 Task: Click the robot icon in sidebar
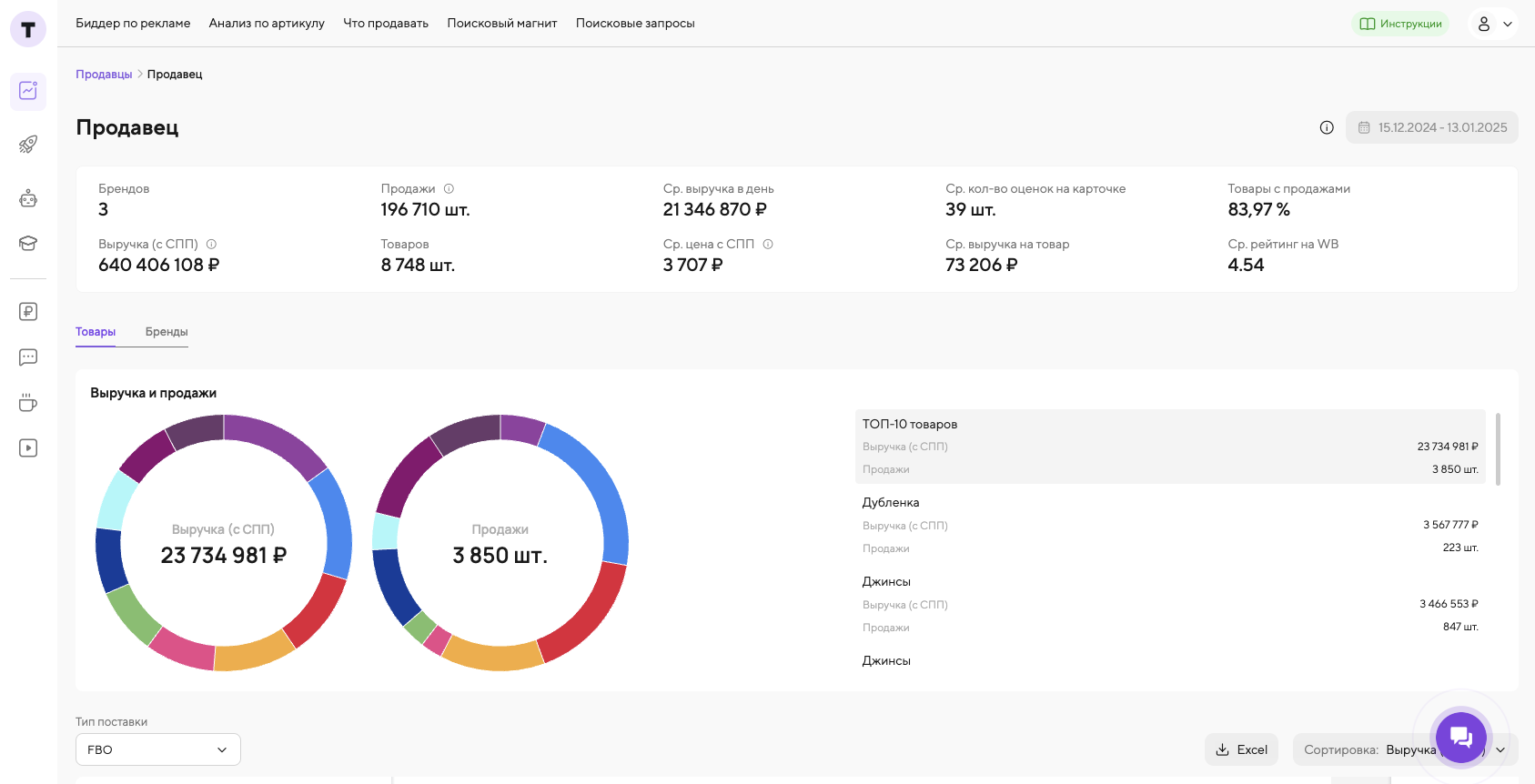pyautogui.click(x=28, y=198)
